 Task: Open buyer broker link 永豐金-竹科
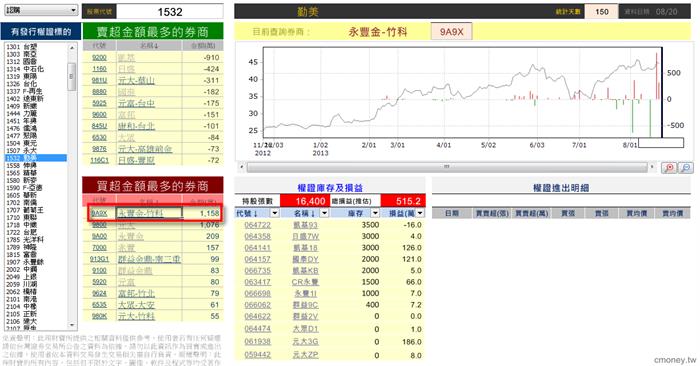[x=140, y=213]
